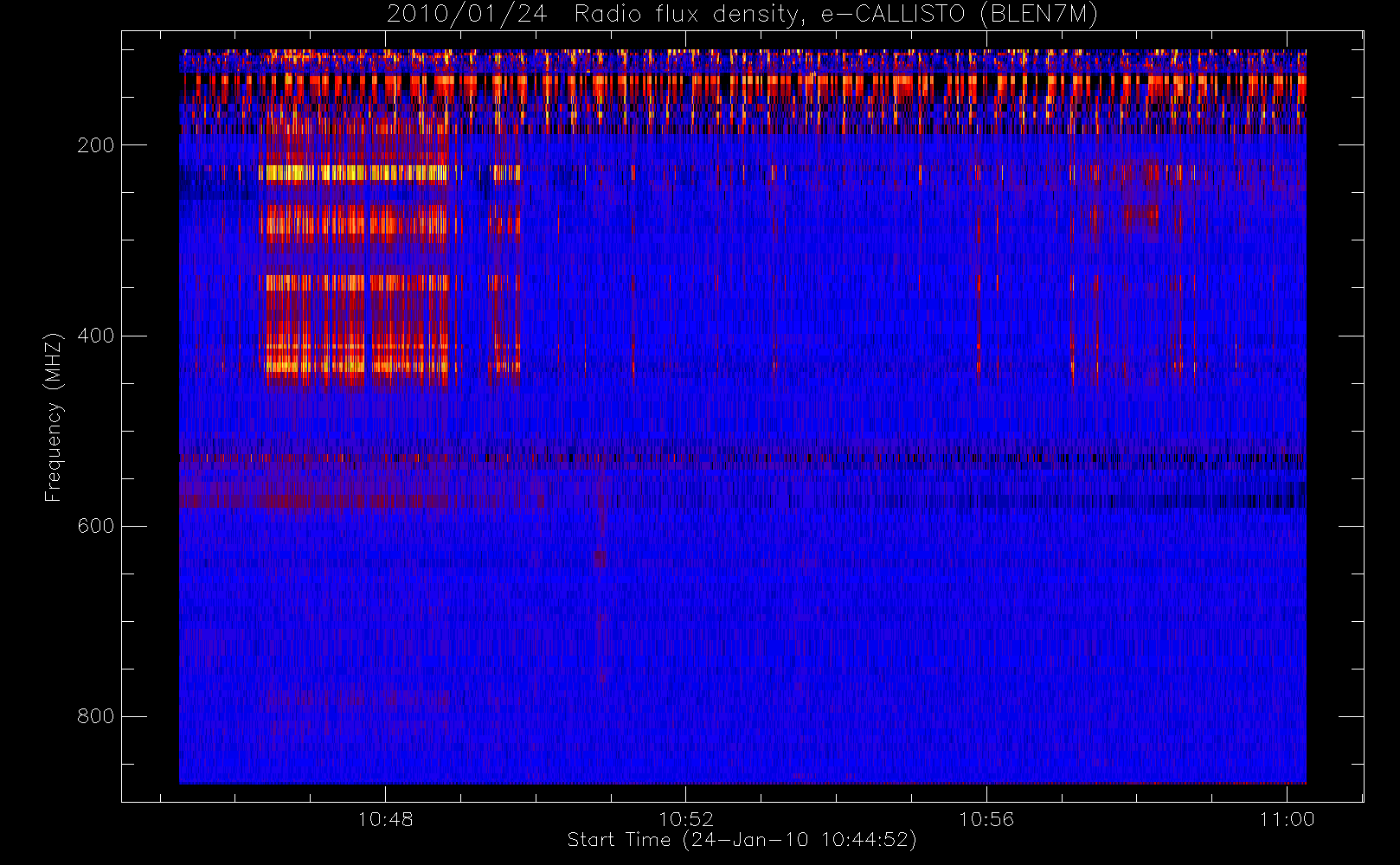Click the '11:00' time tick label

1287,819
